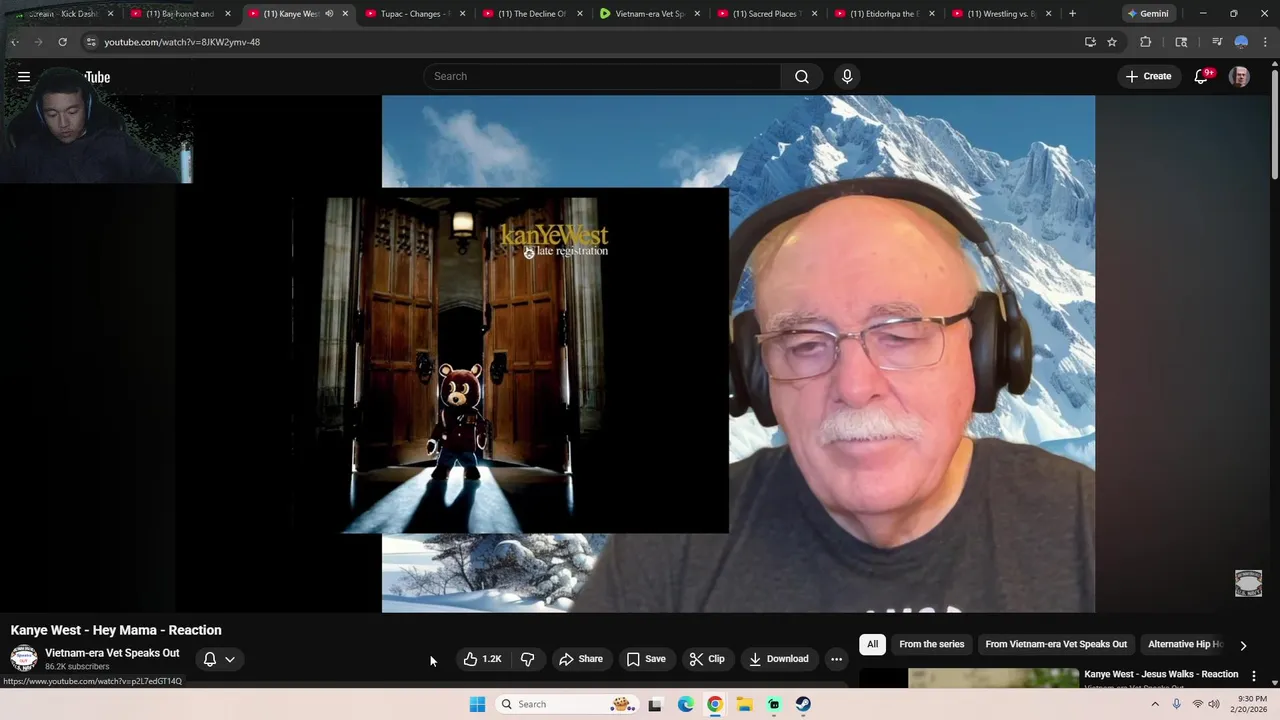Open File Explorer from the taskbar

click(x=744, y=704)
